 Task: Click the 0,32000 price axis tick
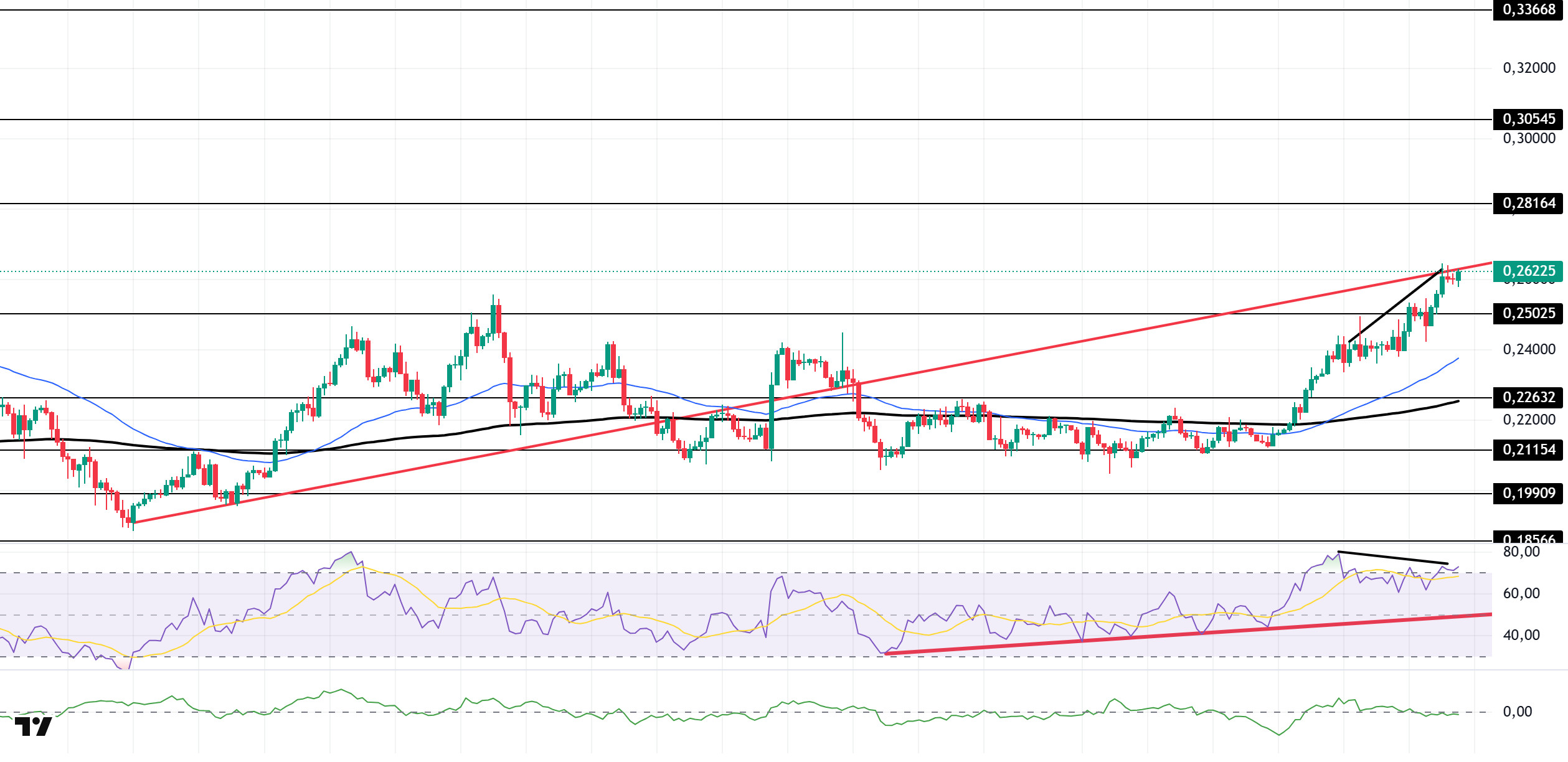(1529, 68)
